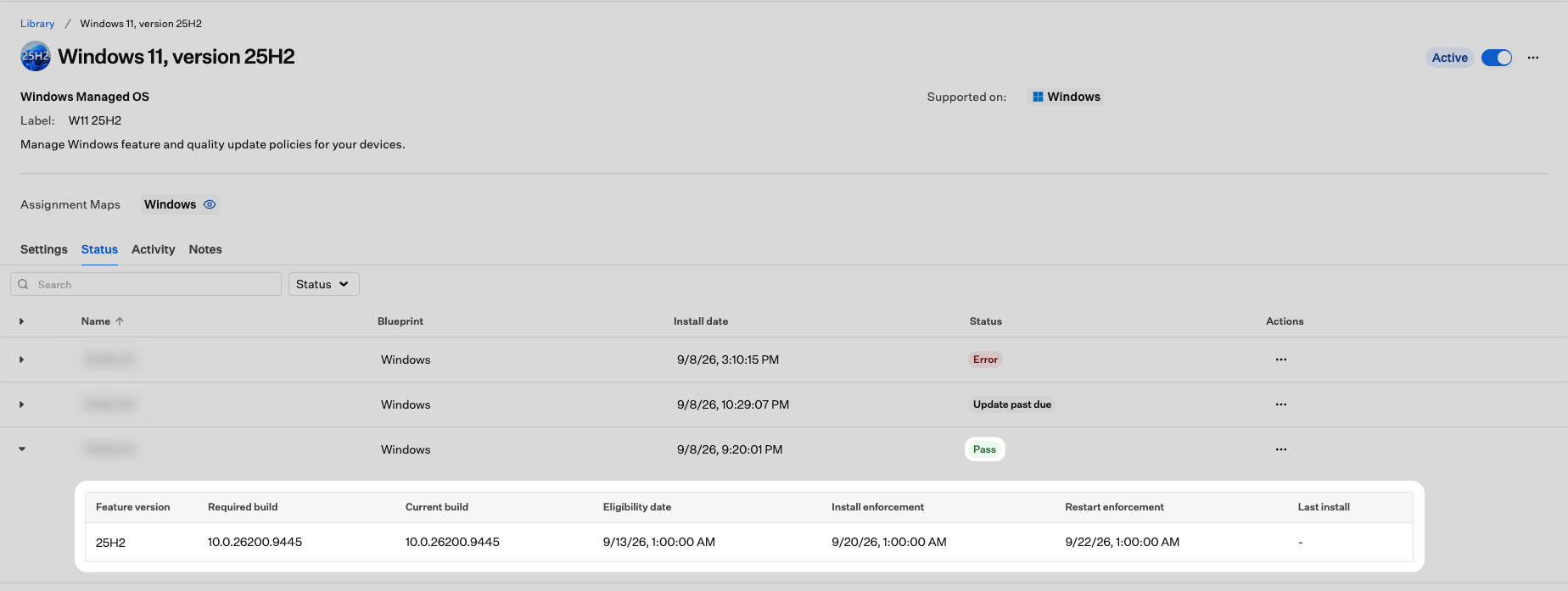Click the Required build 10.0.26200.9445 value
This screenshot has height=591, width=1568.
pyautogui.click(x=255, y=542)
